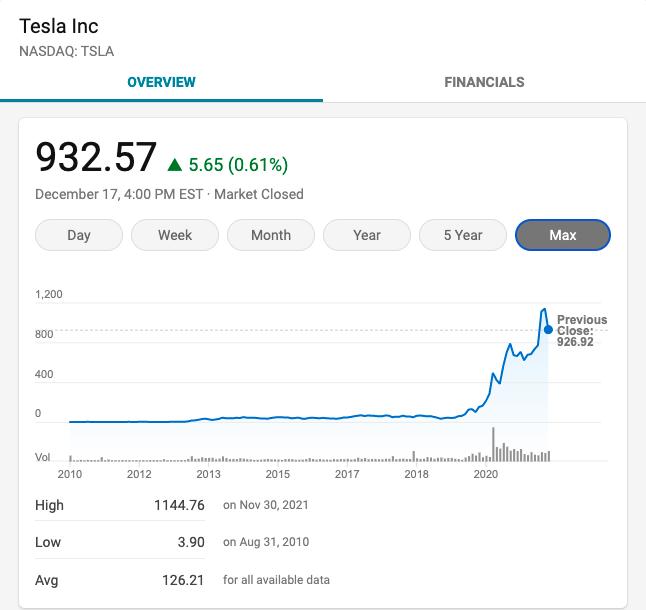Viewport: 646px width, 610px height.
Task: Switch chart to Year range
Action: (x=367, y=235)
